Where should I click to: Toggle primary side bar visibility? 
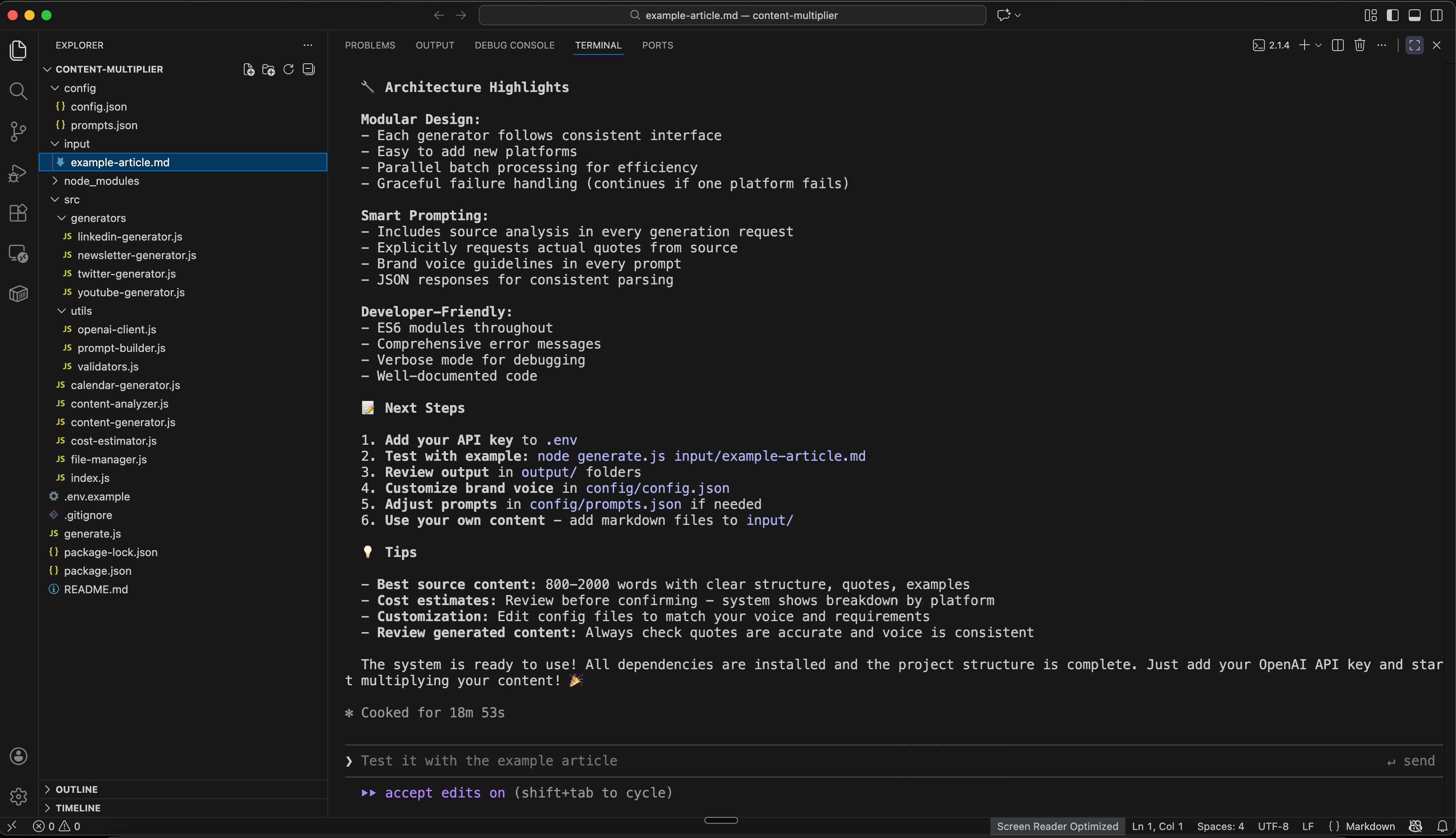[1393, 16]
